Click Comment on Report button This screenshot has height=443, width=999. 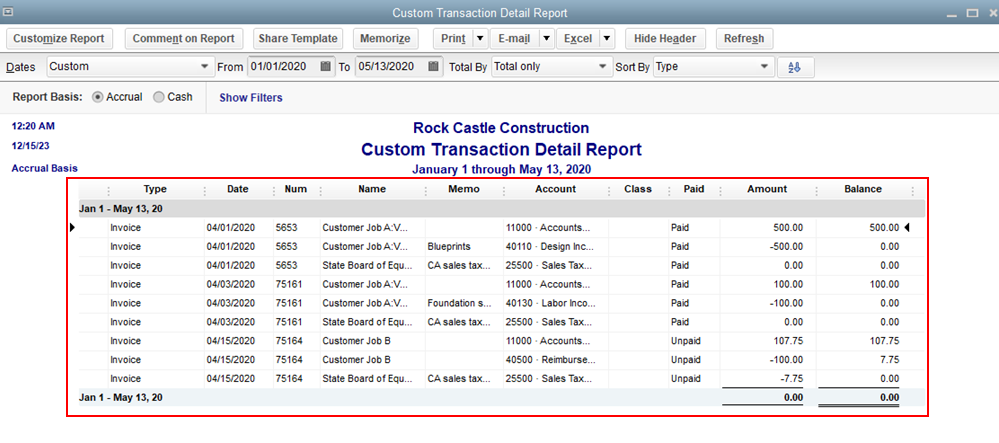pyautogui.click(x=183, y=39)
